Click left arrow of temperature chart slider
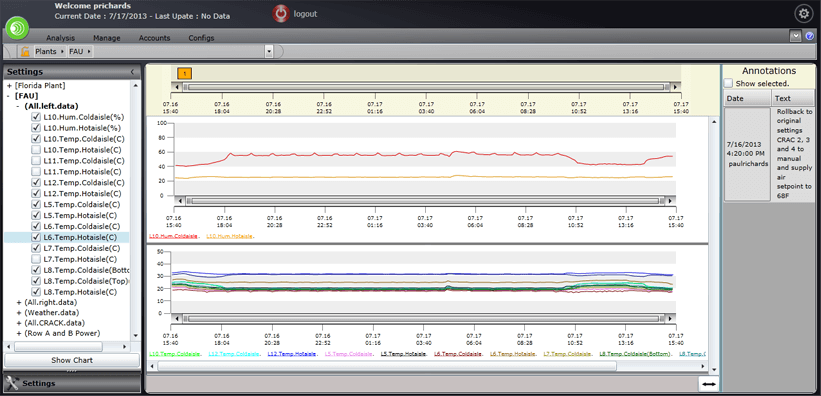The image size is (821, 396). coord(178,318)
